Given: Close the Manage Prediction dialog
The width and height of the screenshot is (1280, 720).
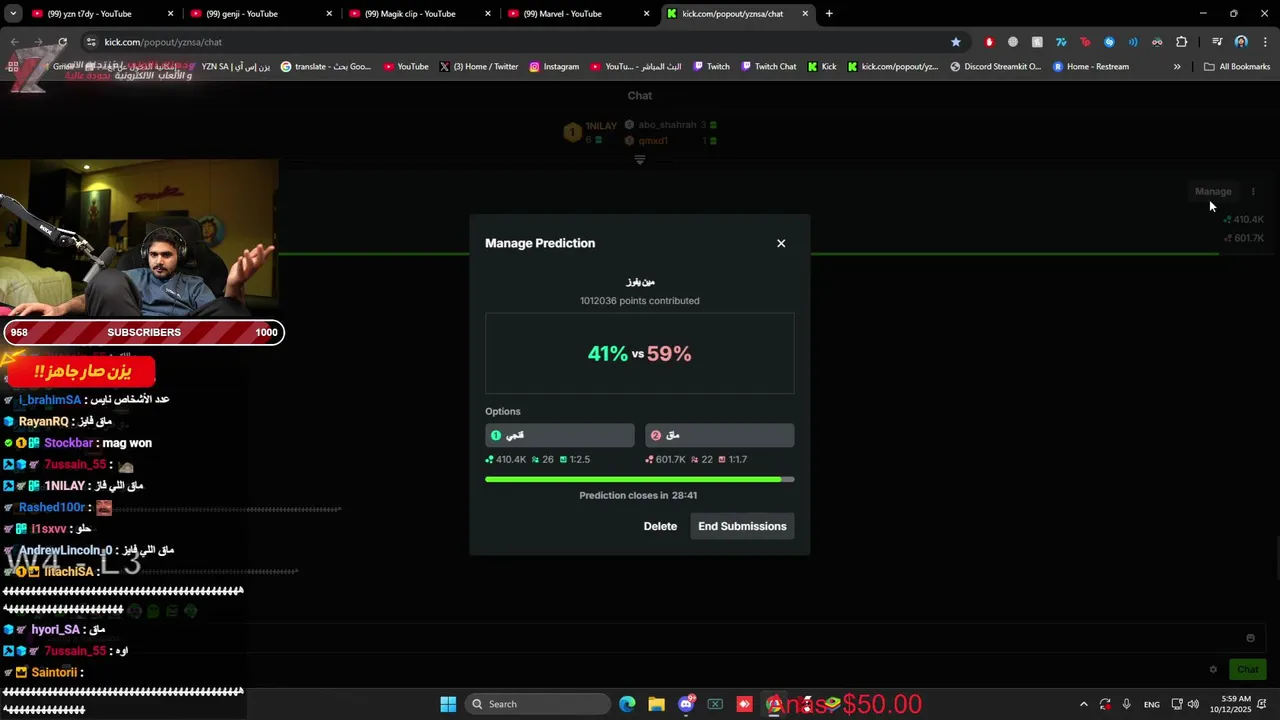Looking at the screenshot, I should [x=781, y=243].
